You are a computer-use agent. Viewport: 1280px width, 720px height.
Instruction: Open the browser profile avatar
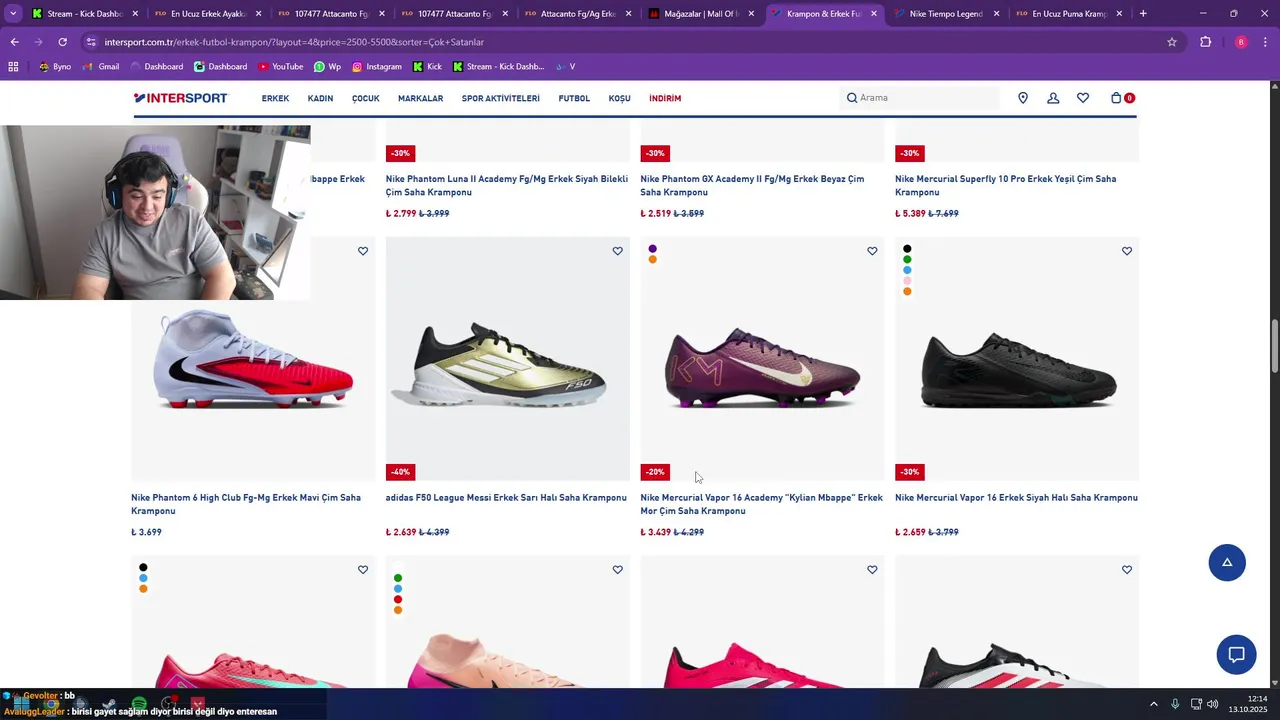pos(1241,42)
